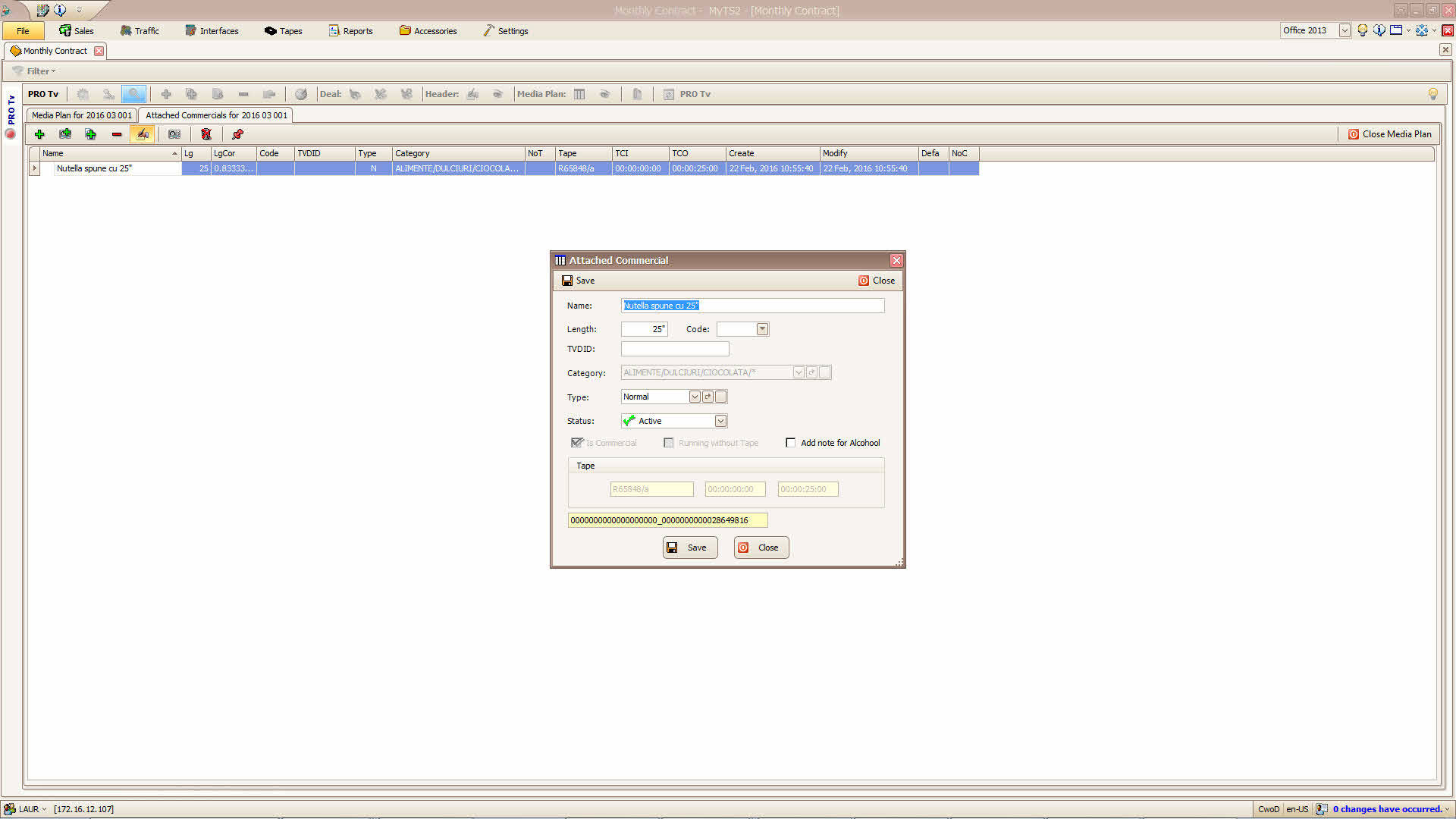Screen dimensions: 1456x819
Task: Click the floppy Save icon in dialog toolbar
Action: (567, 281)
